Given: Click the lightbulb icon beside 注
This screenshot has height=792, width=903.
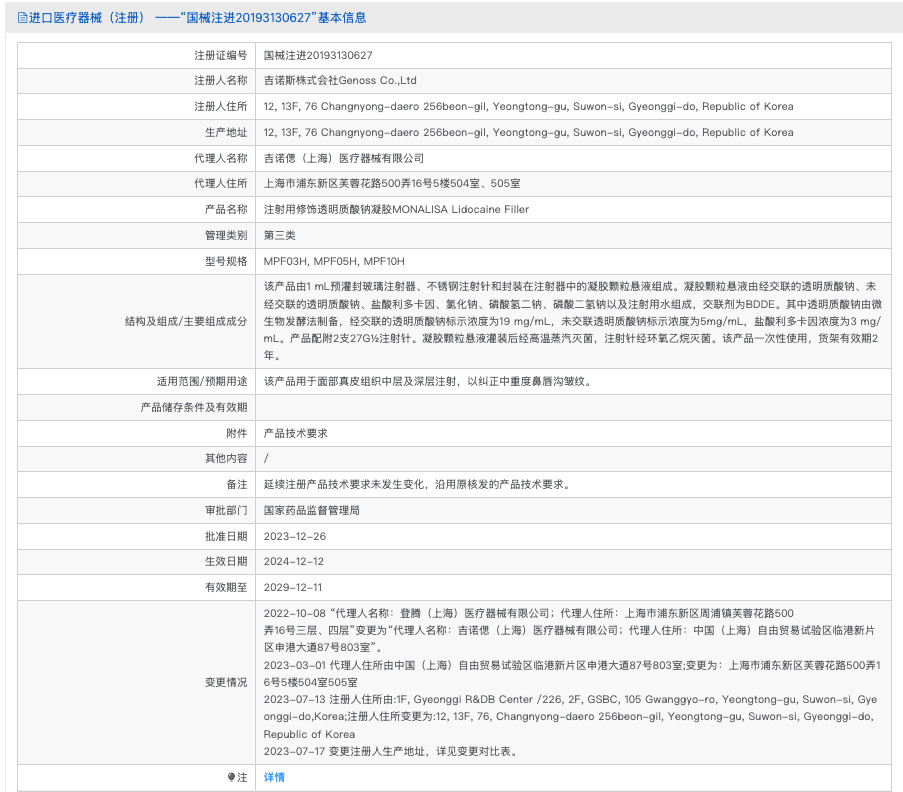Looking at the screenshot, I should point(231,777).
